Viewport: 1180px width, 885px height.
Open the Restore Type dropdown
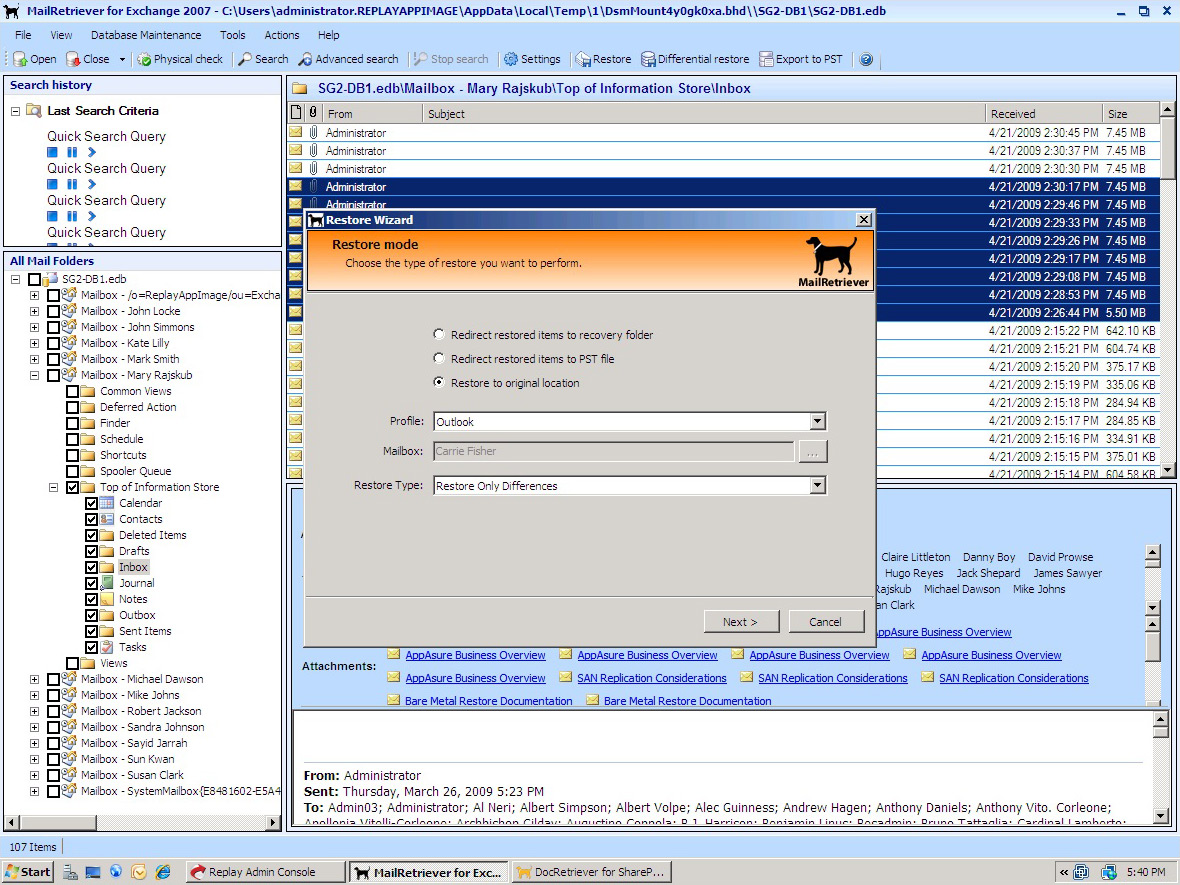[x=818, y=485]
